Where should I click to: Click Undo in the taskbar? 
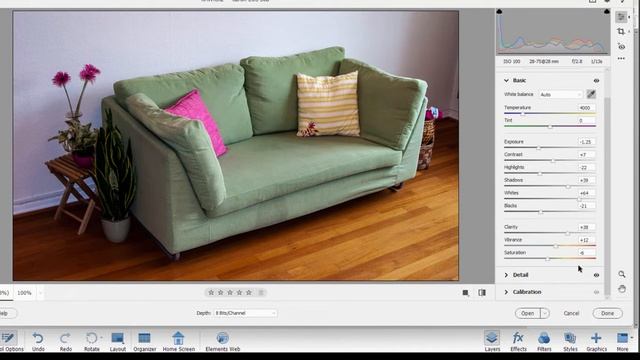(38, 341)
